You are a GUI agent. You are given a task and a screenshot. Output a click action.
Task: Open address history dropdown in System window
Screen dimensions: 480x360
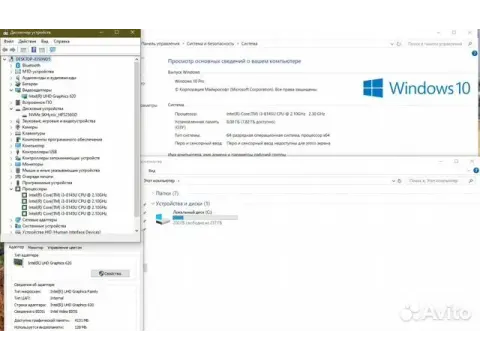392,44
